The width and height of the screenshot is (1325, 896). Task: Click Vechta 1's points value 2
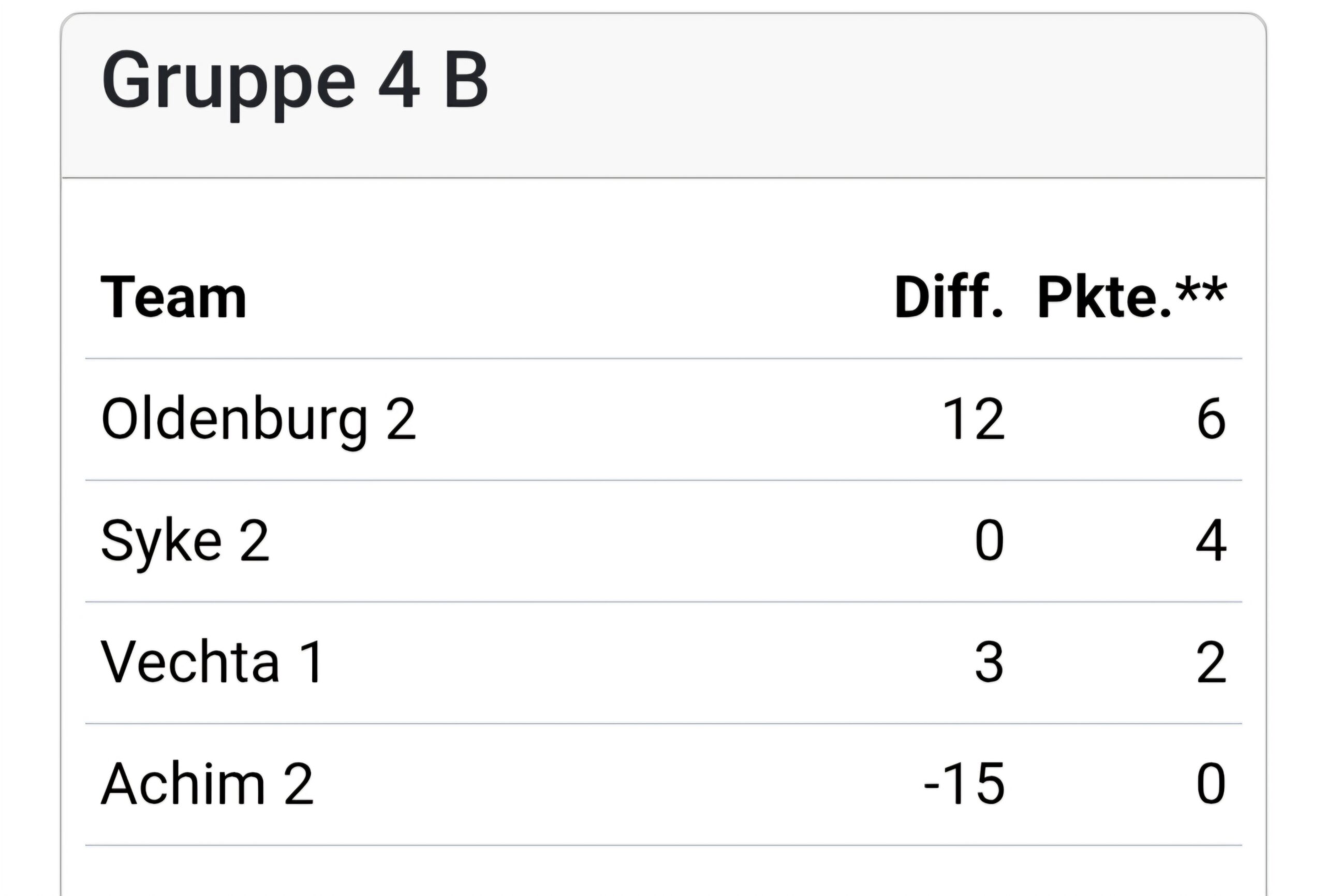(x=1211, y=663)
